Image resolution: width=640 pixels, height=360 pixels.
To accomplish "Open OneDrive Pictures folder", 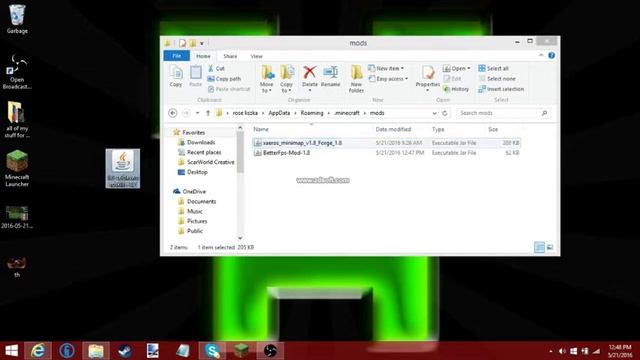I will (x=197, y=221).
